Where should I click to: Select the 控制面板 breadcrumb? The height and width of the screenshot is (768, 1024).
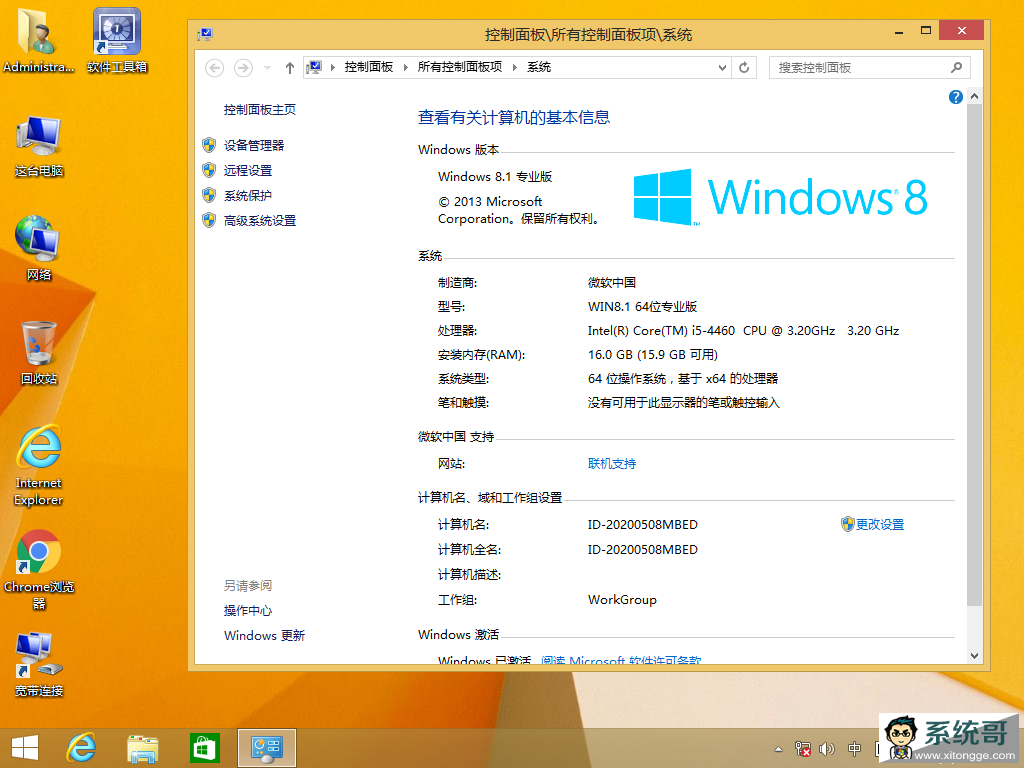pos(369,67)
